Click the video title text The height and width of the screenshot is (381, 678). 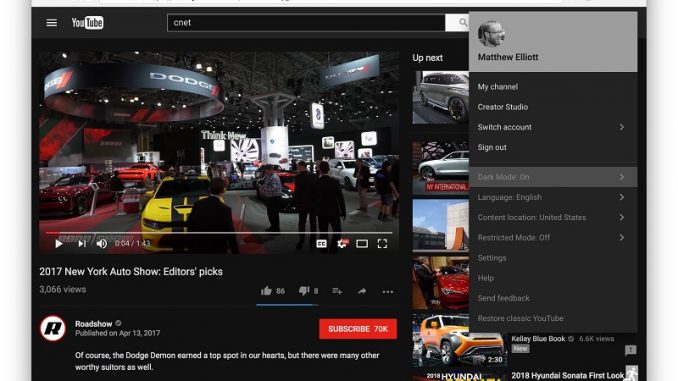tap(131, 272)
